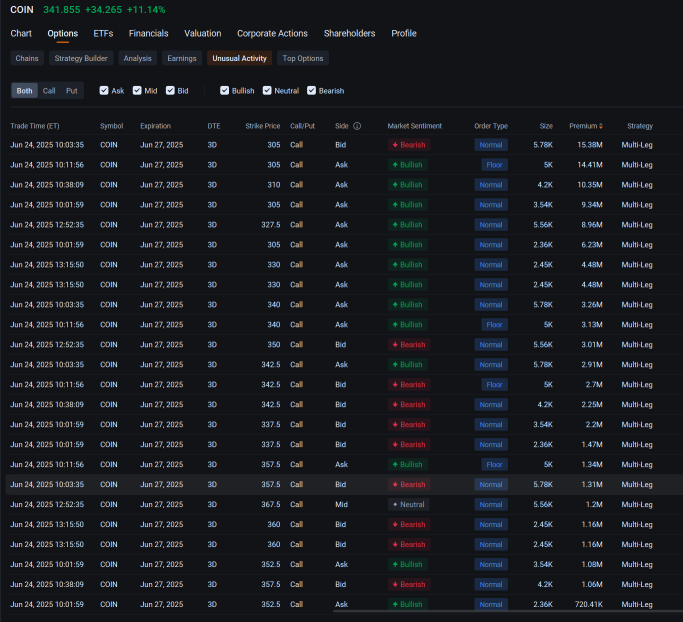Click the 1.2M premium cell
683x622 pixels.
click(x=594, y=504)
